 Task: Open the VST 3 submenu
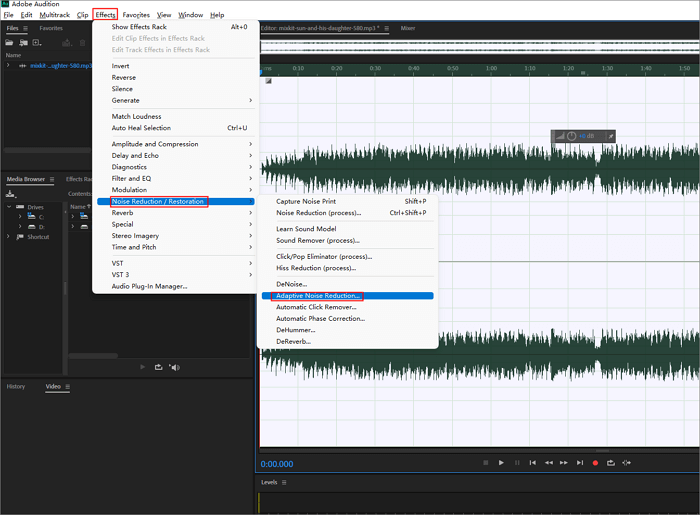point(176,274)
